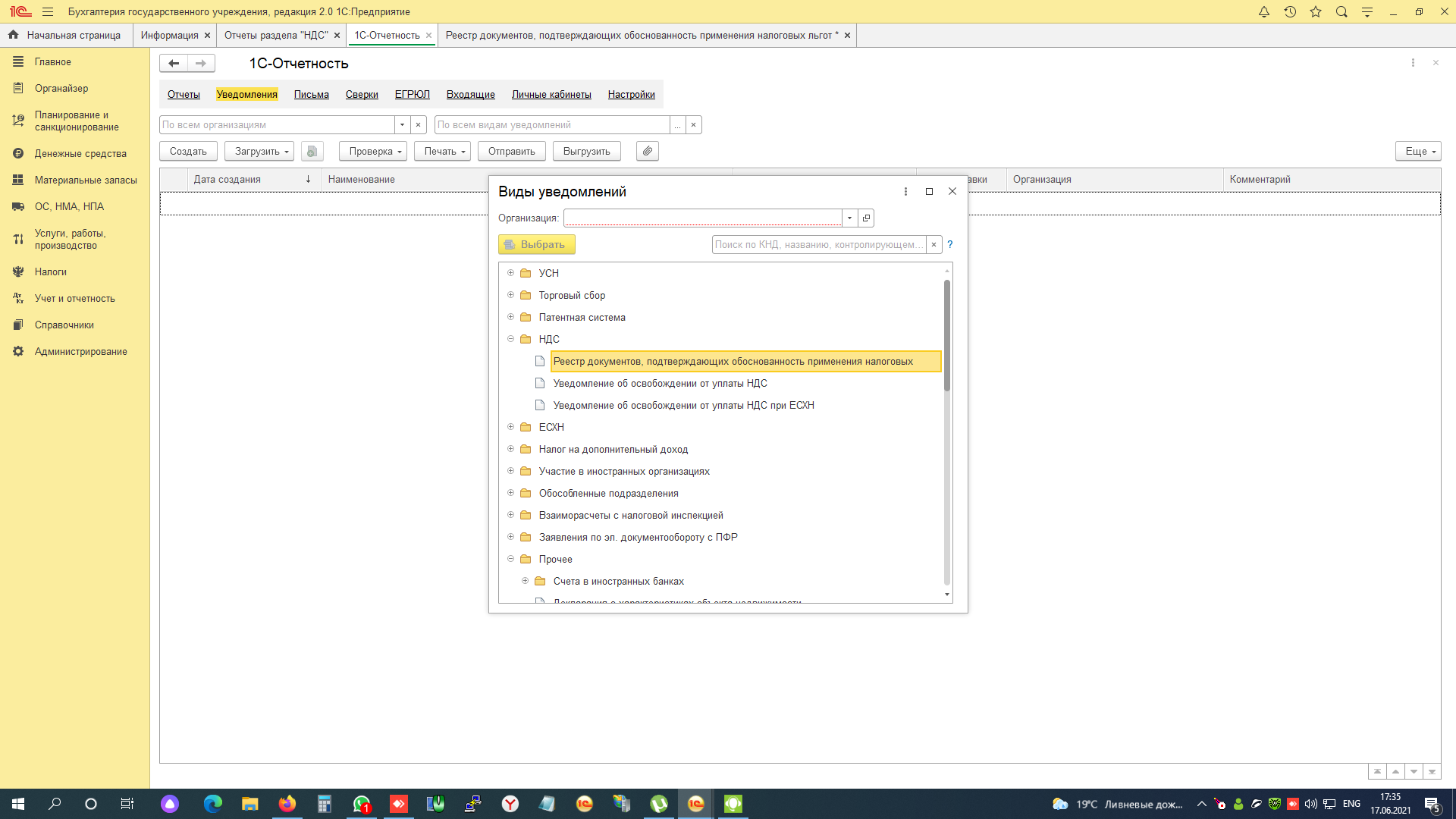Open the Печать dropdown button

443,152
